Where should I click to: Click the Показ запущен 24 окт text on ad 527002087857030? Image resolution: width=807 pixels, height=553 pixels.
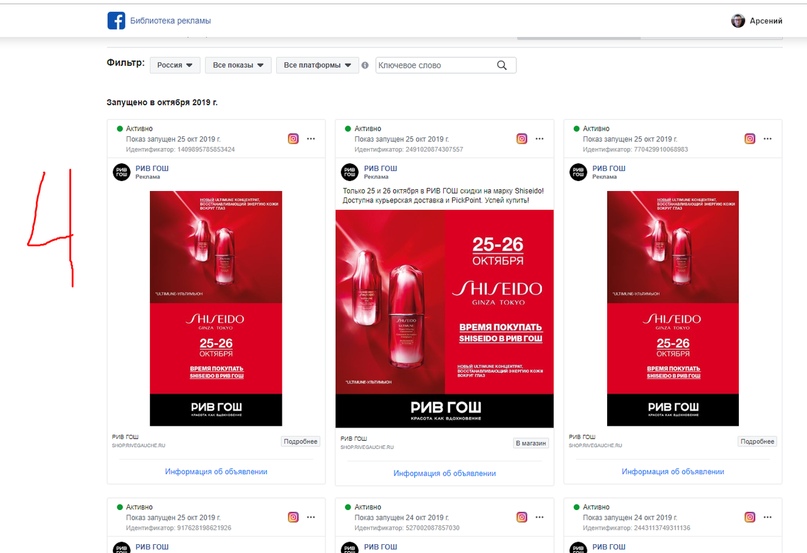pos(401,517)
